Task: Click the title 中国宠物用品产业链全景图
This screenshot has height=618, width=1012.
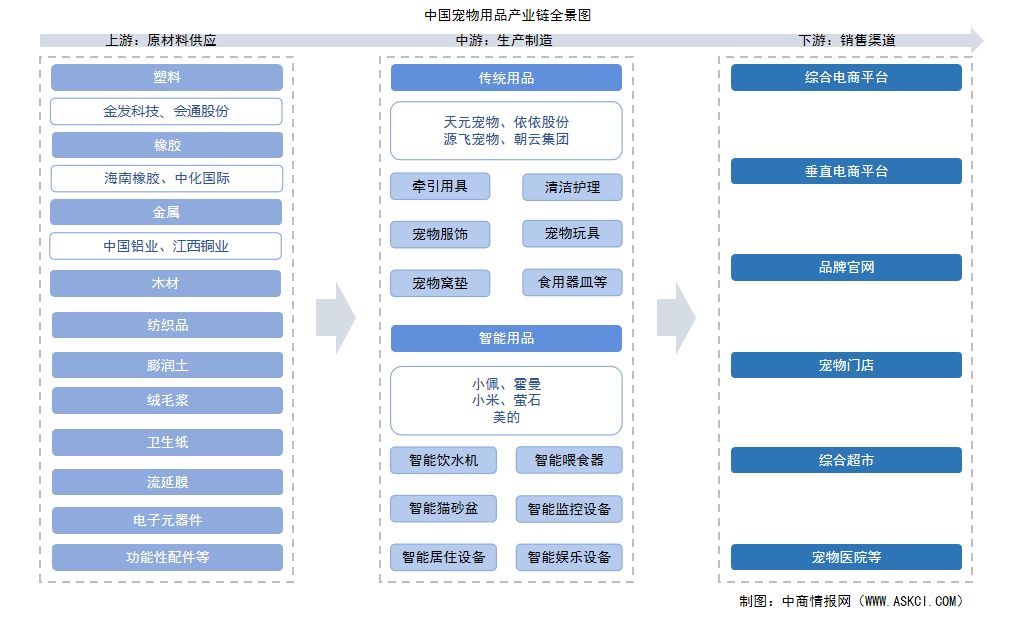Action: point(507,14)
